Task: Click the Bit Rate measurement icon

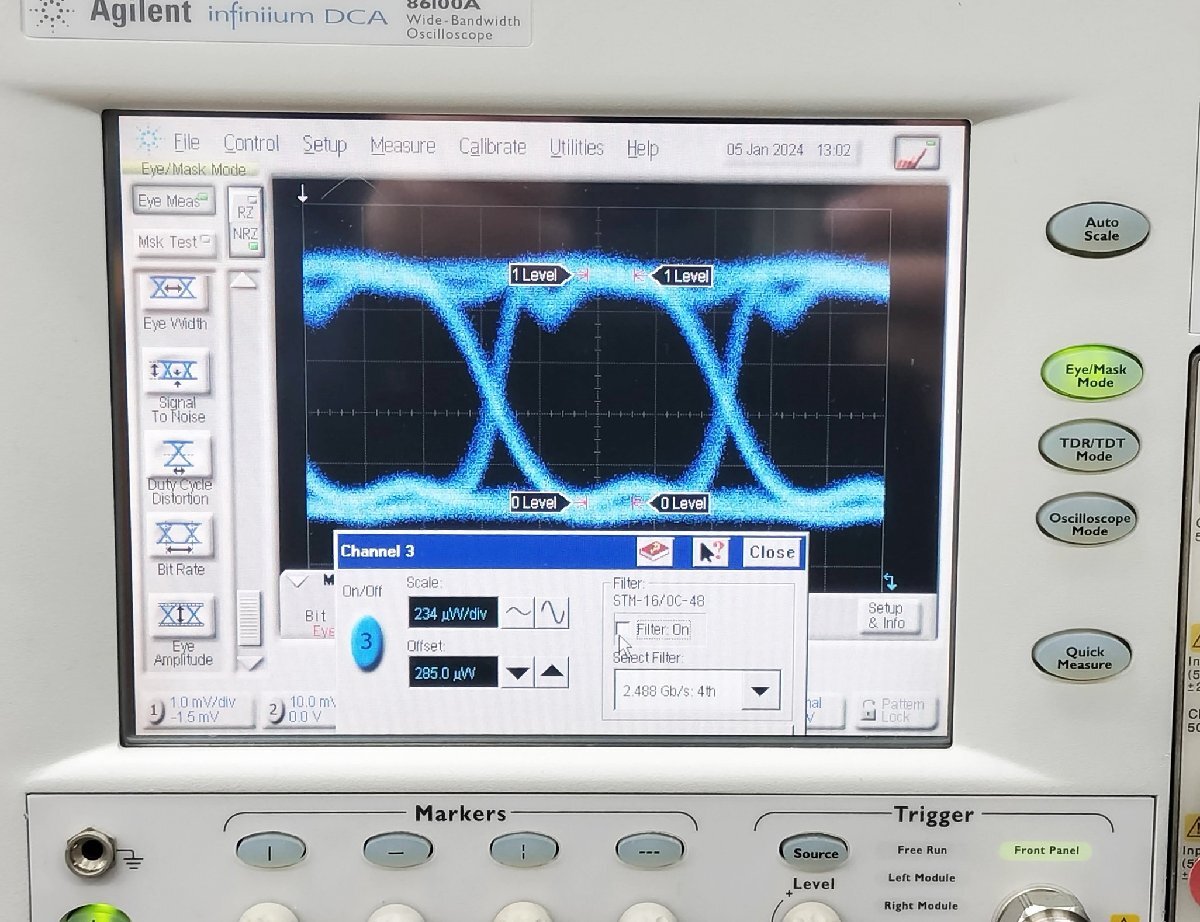Action: [180, 537]
